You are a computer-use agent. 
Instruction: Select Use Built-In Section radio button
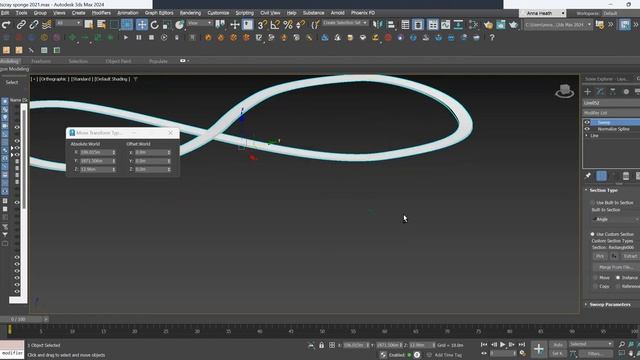tap(592, 202)
